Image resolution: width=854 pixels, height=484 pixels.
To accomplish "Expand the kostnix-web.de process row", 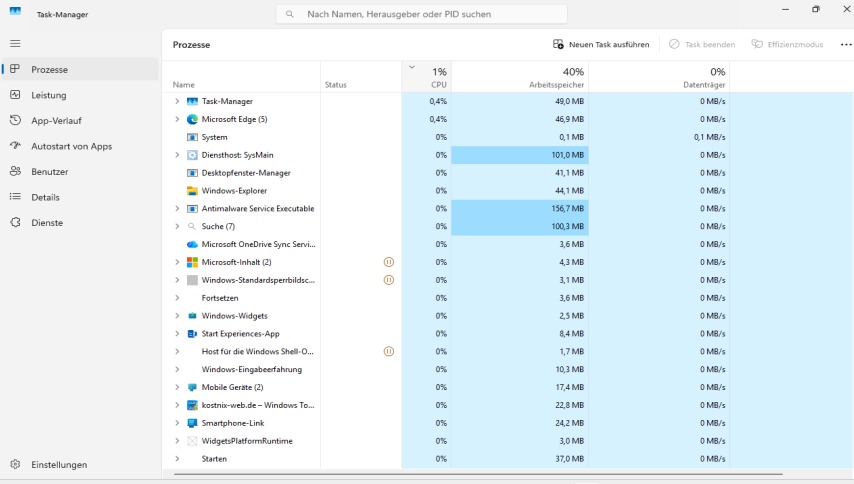I will 177,405.
